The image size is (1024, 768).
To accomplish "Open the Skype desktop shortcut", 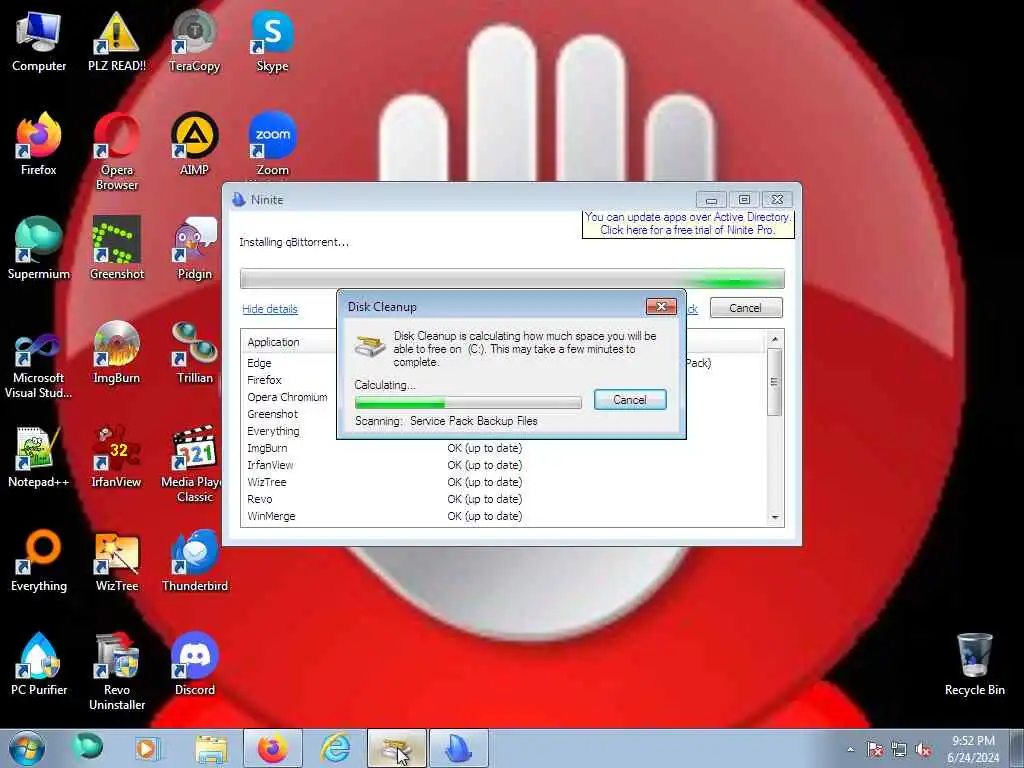I will click(272, 42).
